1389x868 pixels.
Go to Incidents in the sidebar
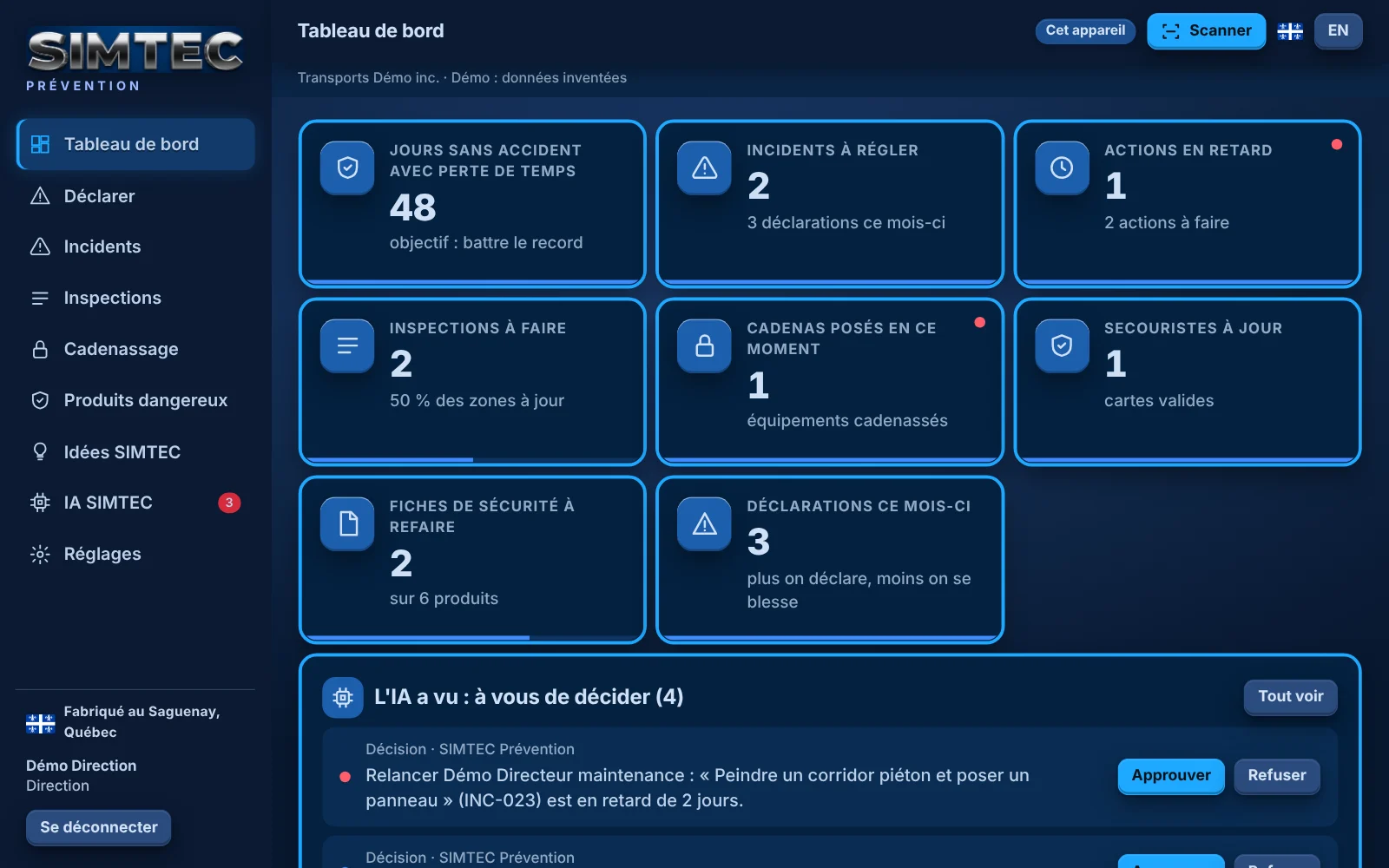pos(135,247)
